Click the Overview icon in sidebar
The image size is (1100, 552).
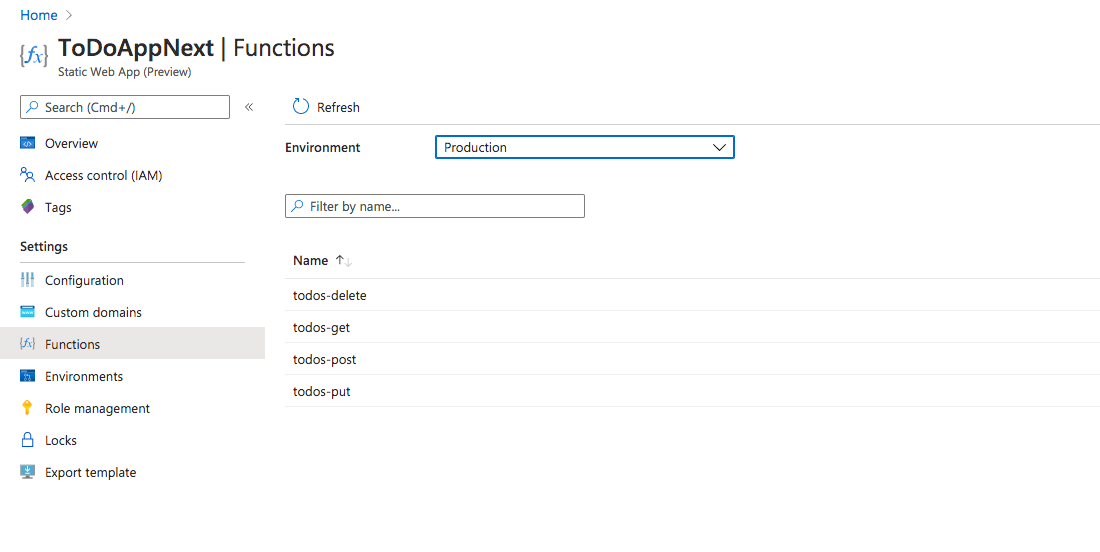pyautogui.click(x=28, y=143)
